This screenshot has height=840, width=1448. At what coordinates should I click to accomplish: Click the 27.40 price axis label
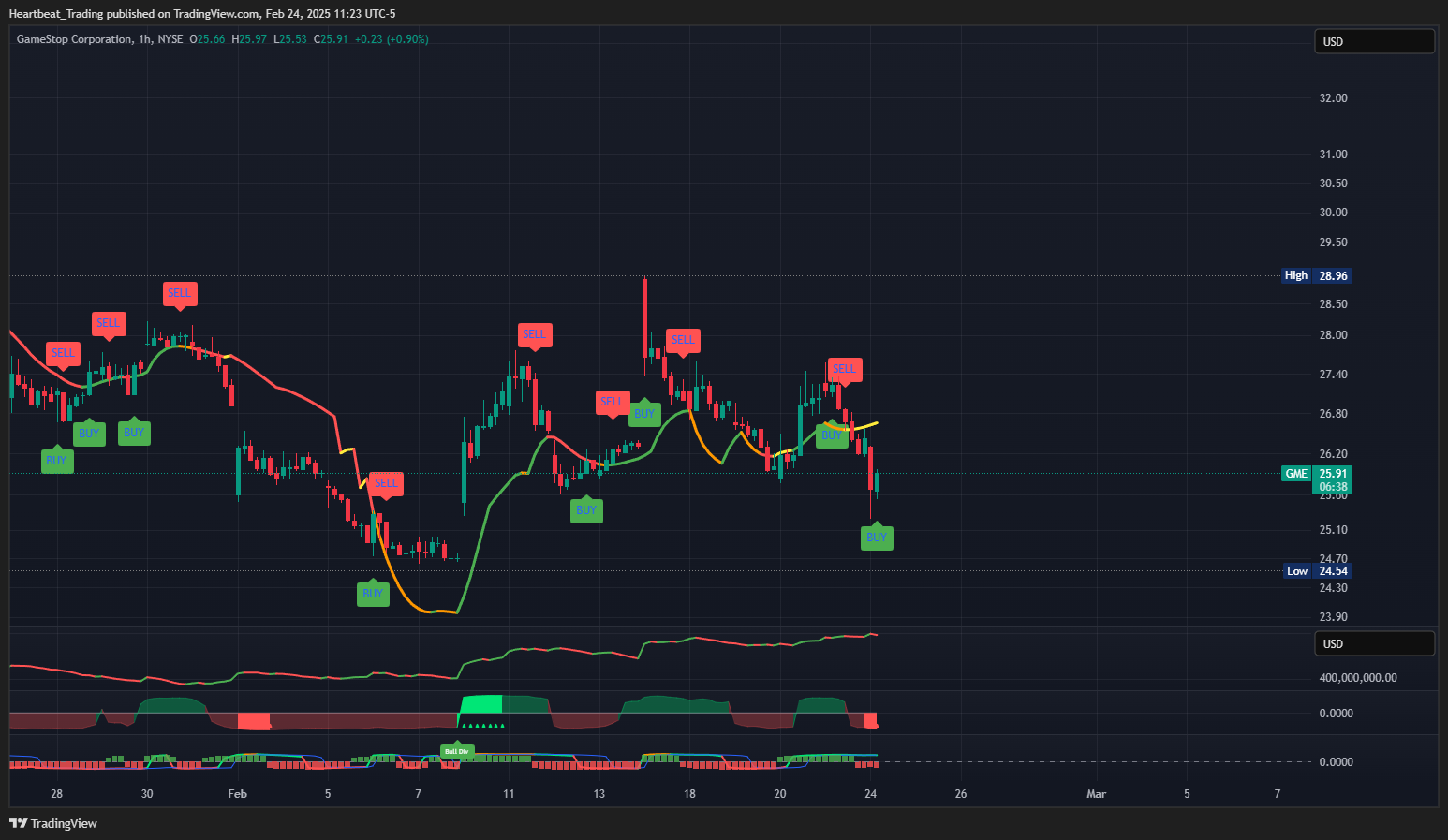click(1334, 375)
